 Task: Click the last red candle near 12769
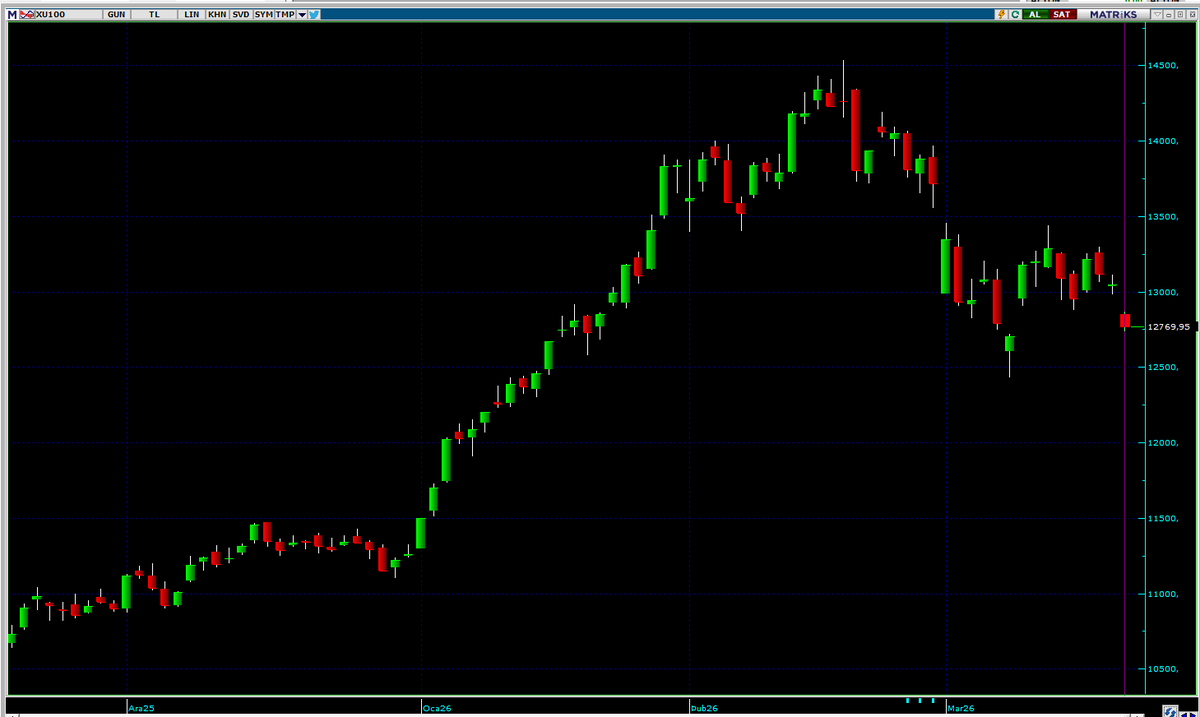tap(1125, 320)
